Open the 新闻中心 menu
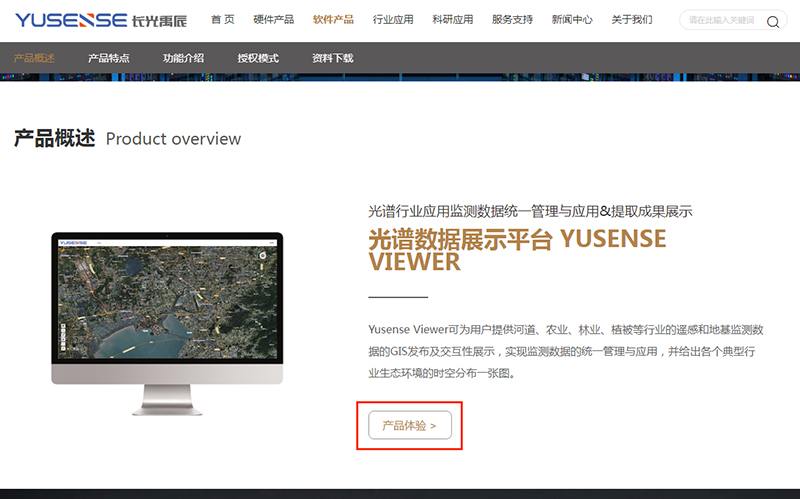 (572, 20)
